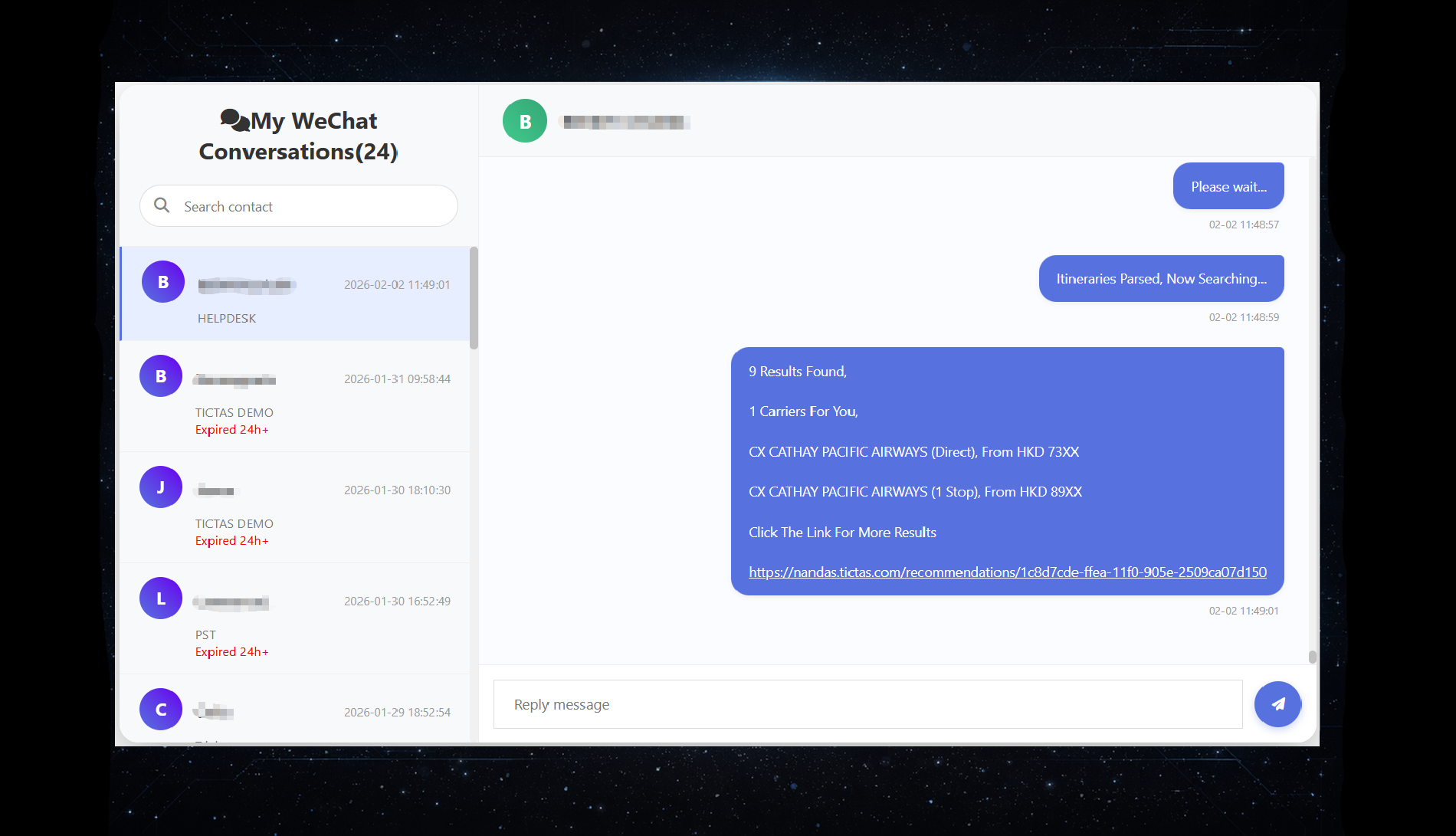Click the conversation list scrollbar
The height and width of the screenshot is (836, 1456).
(474, 298)
